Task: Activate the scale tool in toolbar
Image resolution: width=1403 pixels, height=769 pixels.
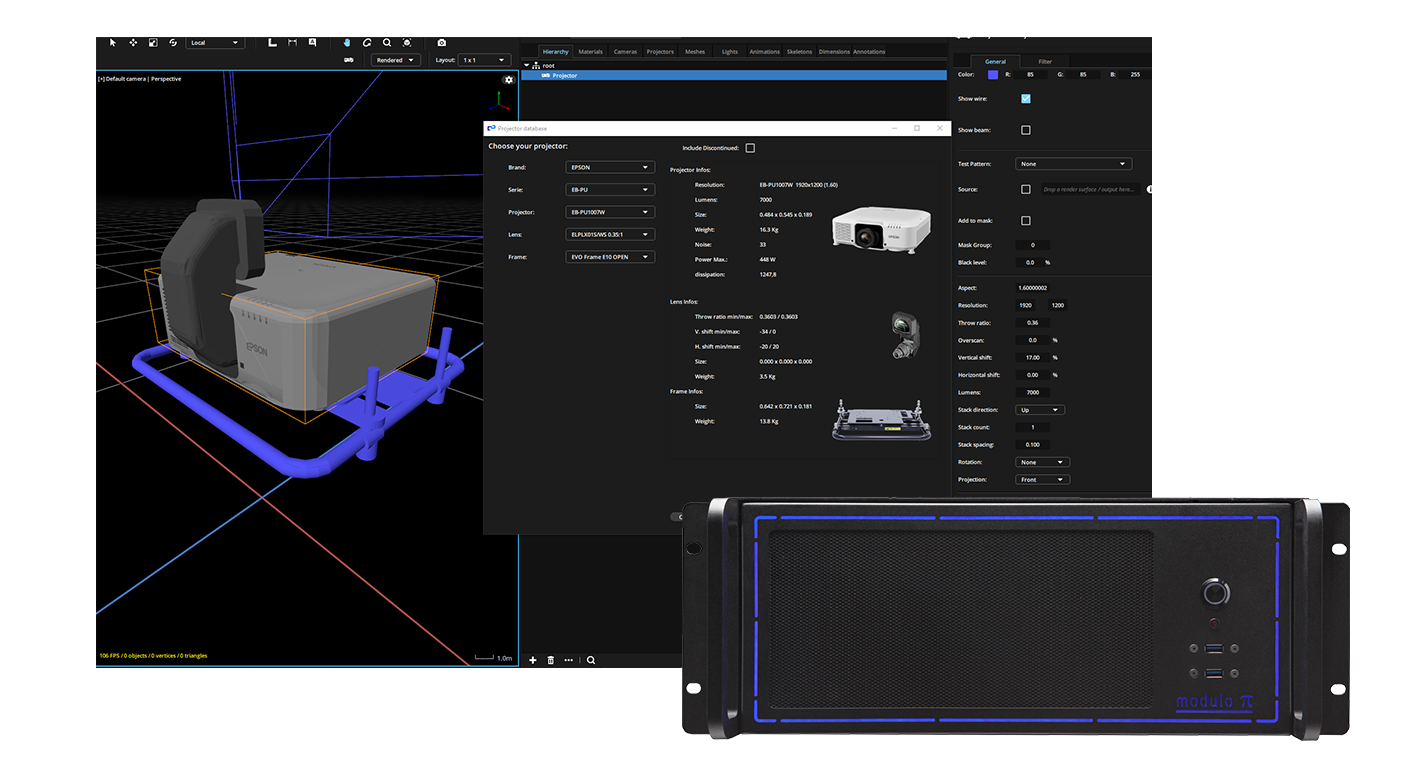Action: tap(153, 43)
